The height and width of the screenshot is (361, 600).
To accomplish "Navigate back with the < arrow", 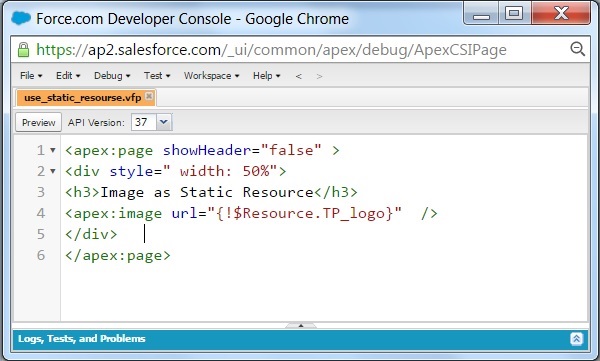I will tap(298, 76).
